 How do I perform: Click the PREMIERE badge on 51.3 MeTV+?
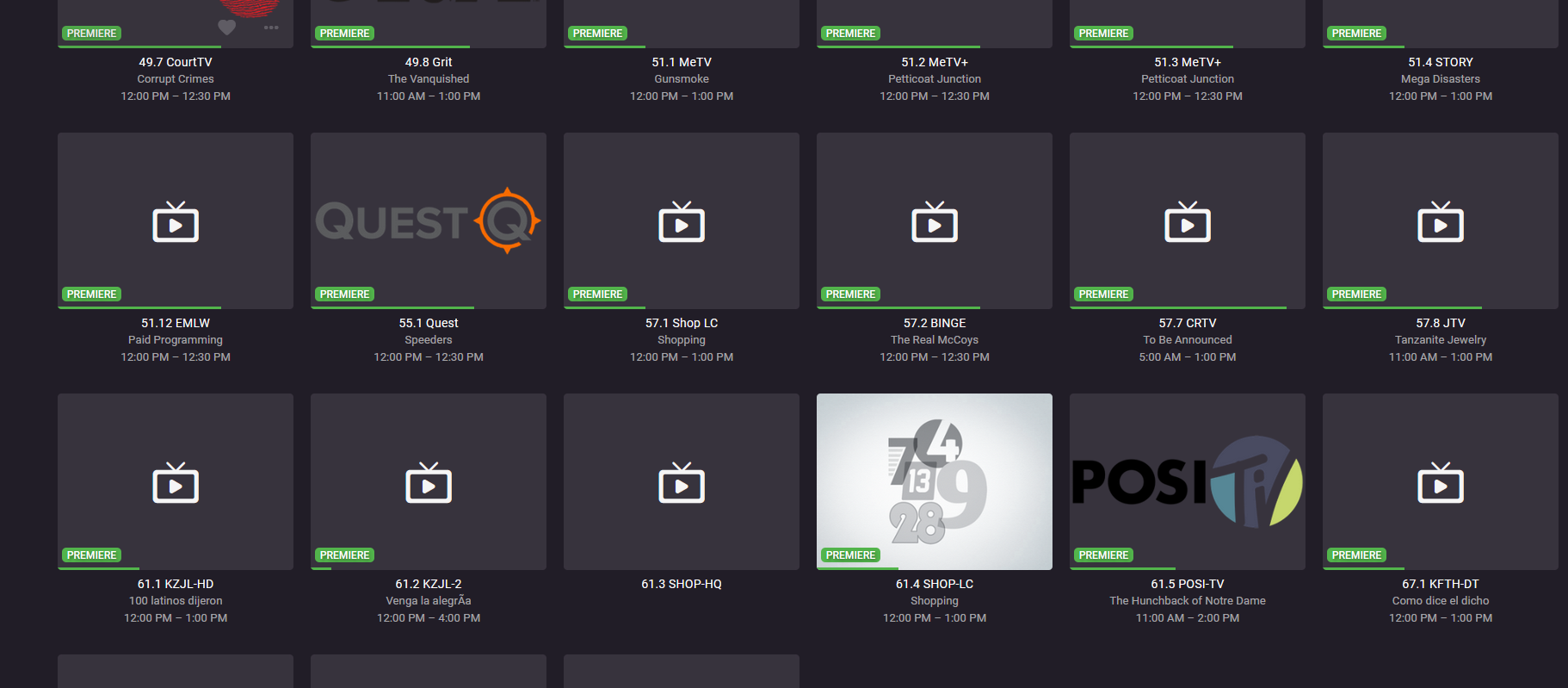(x=1103, y=34)
